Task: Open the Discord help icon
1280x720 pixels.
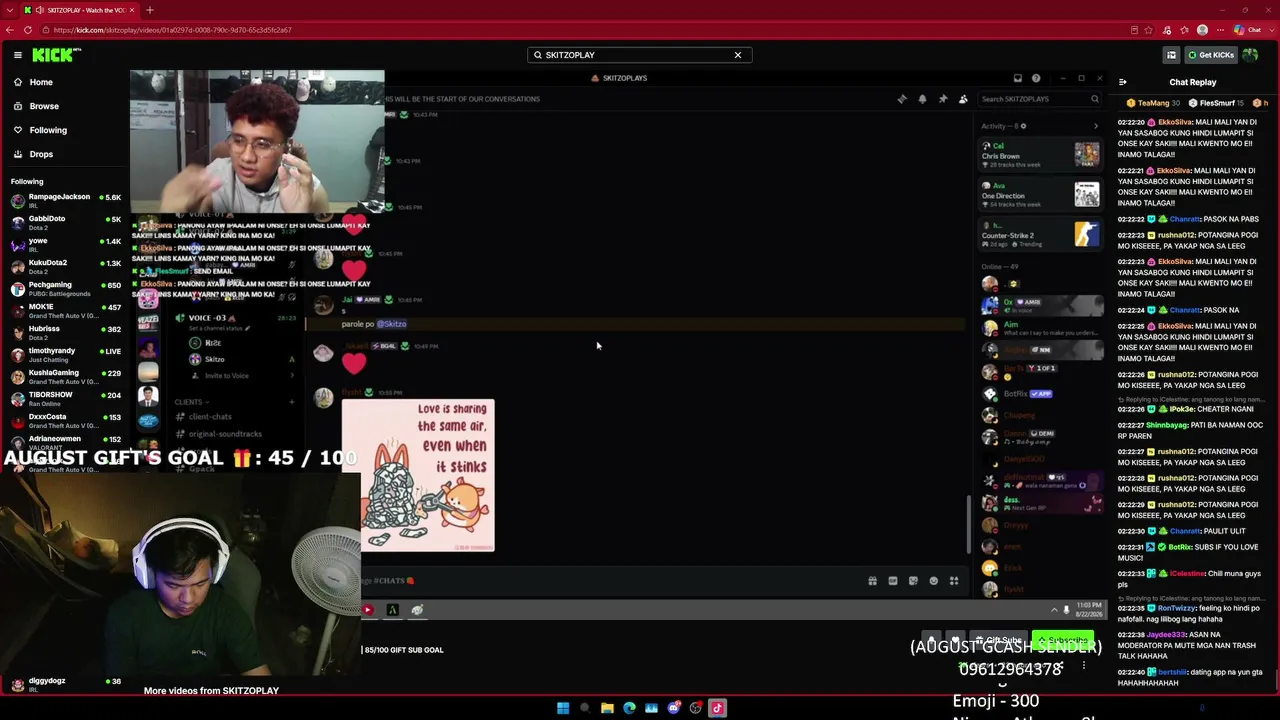Action: click(x=1036, y=78)
